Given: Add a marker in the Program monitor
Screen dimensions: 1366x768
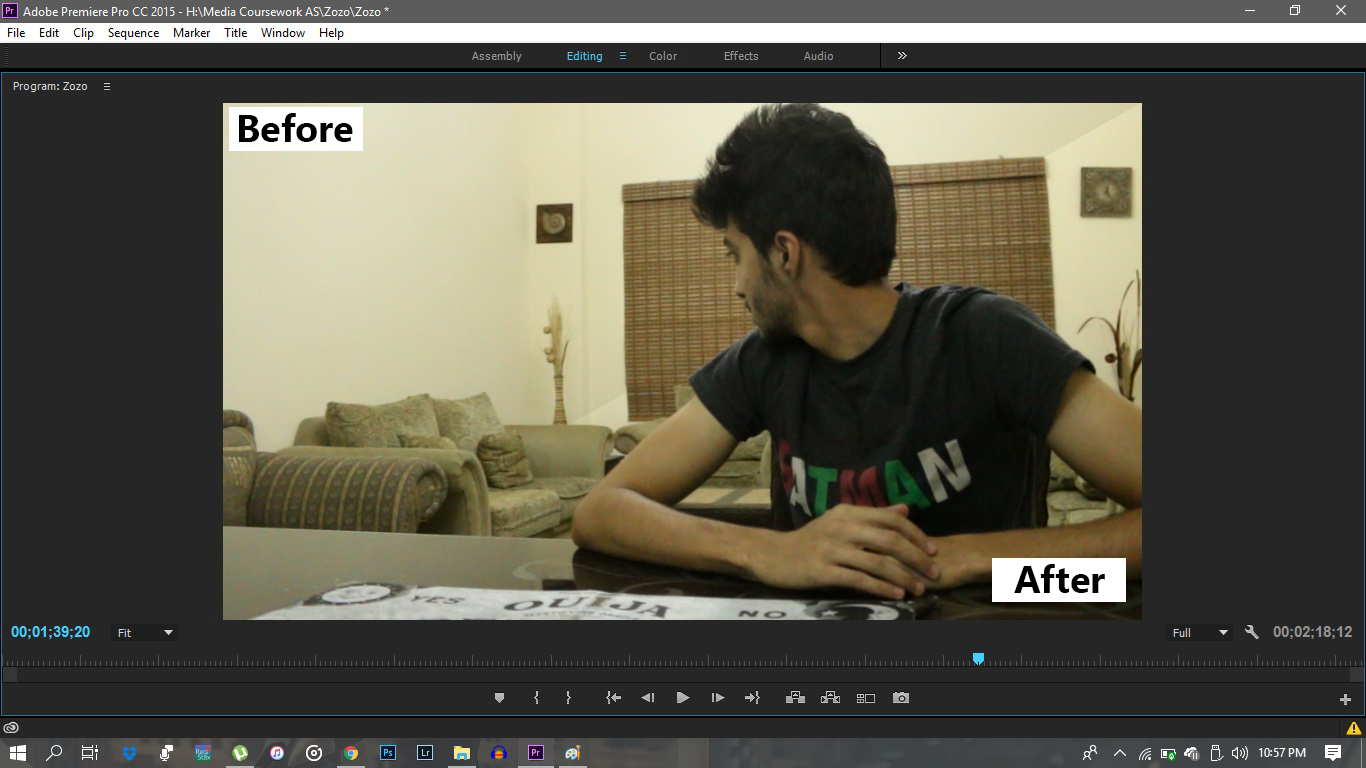Looking at the screenshot, I should 499,698.
